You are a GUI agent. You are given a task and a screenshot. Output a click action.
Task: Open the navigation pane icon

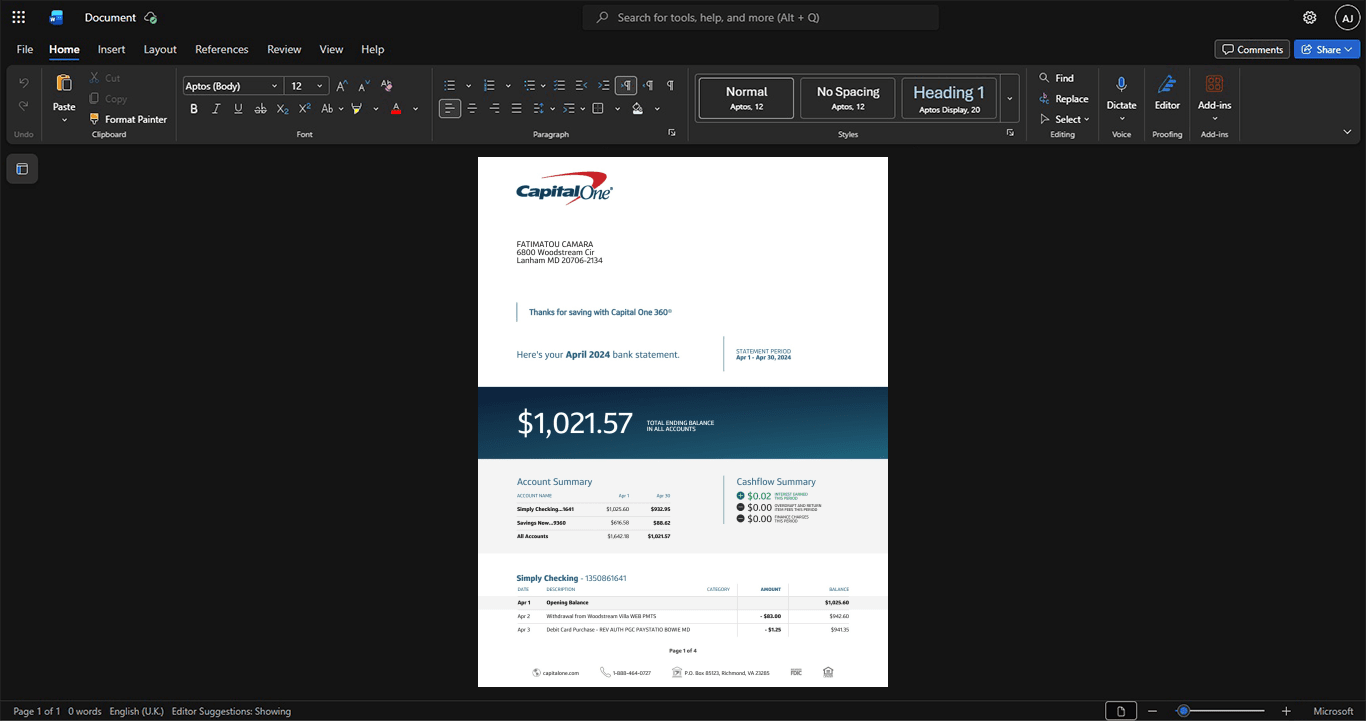pyautogui.click(x=22, y=169)
